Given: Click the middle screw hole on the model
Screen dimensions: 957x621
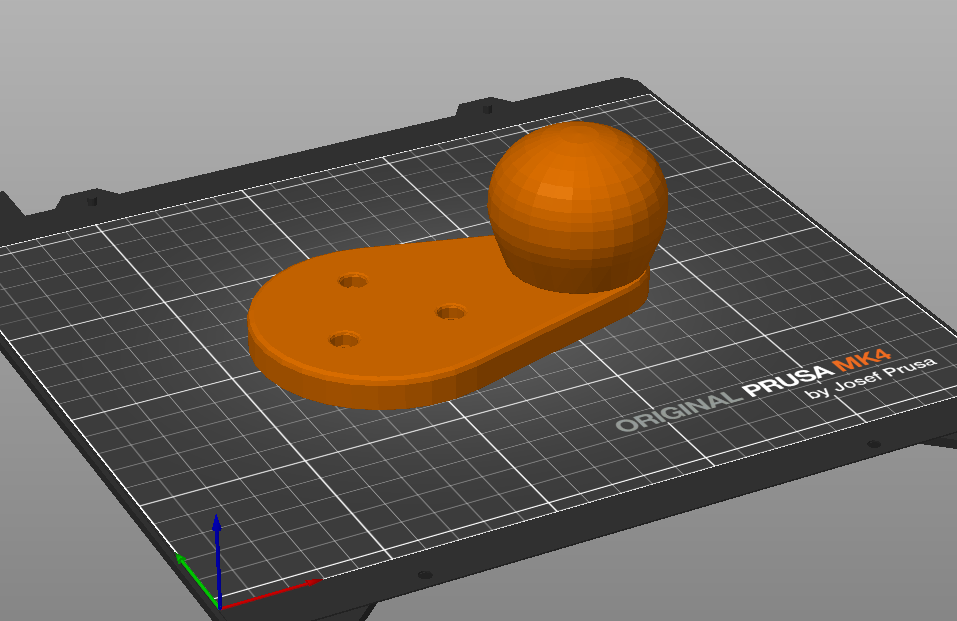Looking at the screenshot, I should tap(452, 314).
